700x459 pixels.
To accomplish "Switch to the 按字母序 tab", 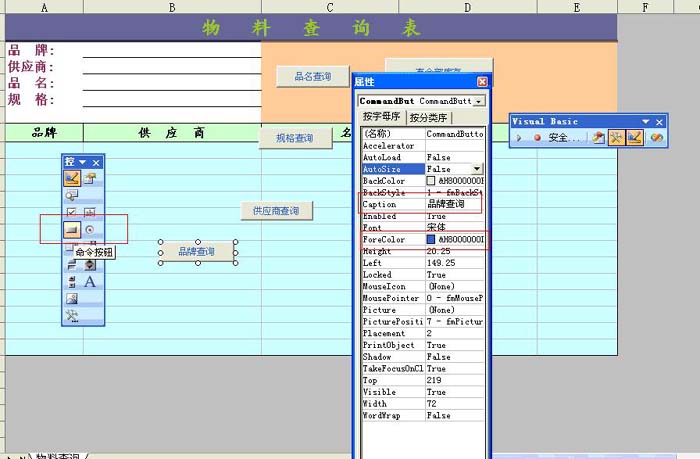I will pyautogui.click(x=381, y=117).
